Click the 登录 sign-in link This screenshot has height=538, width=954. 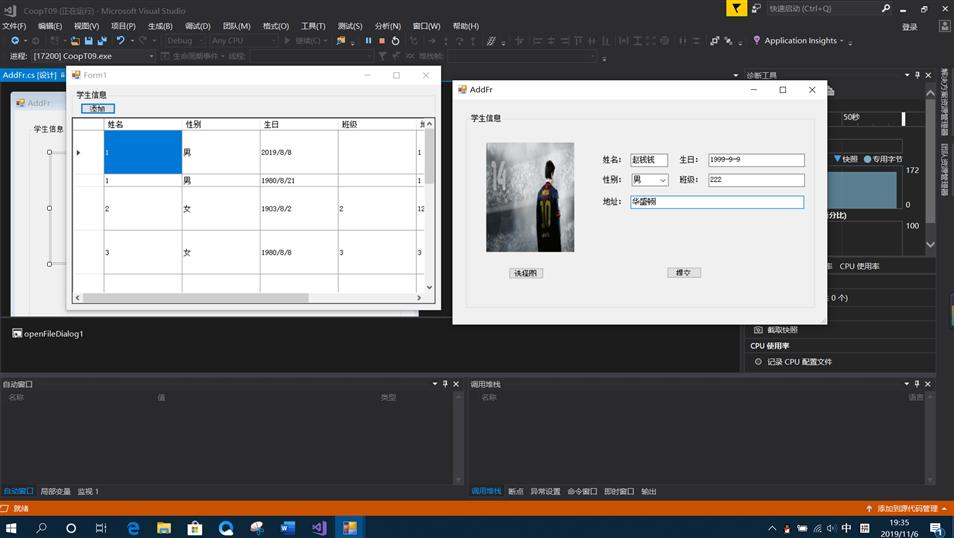point(910,27)
